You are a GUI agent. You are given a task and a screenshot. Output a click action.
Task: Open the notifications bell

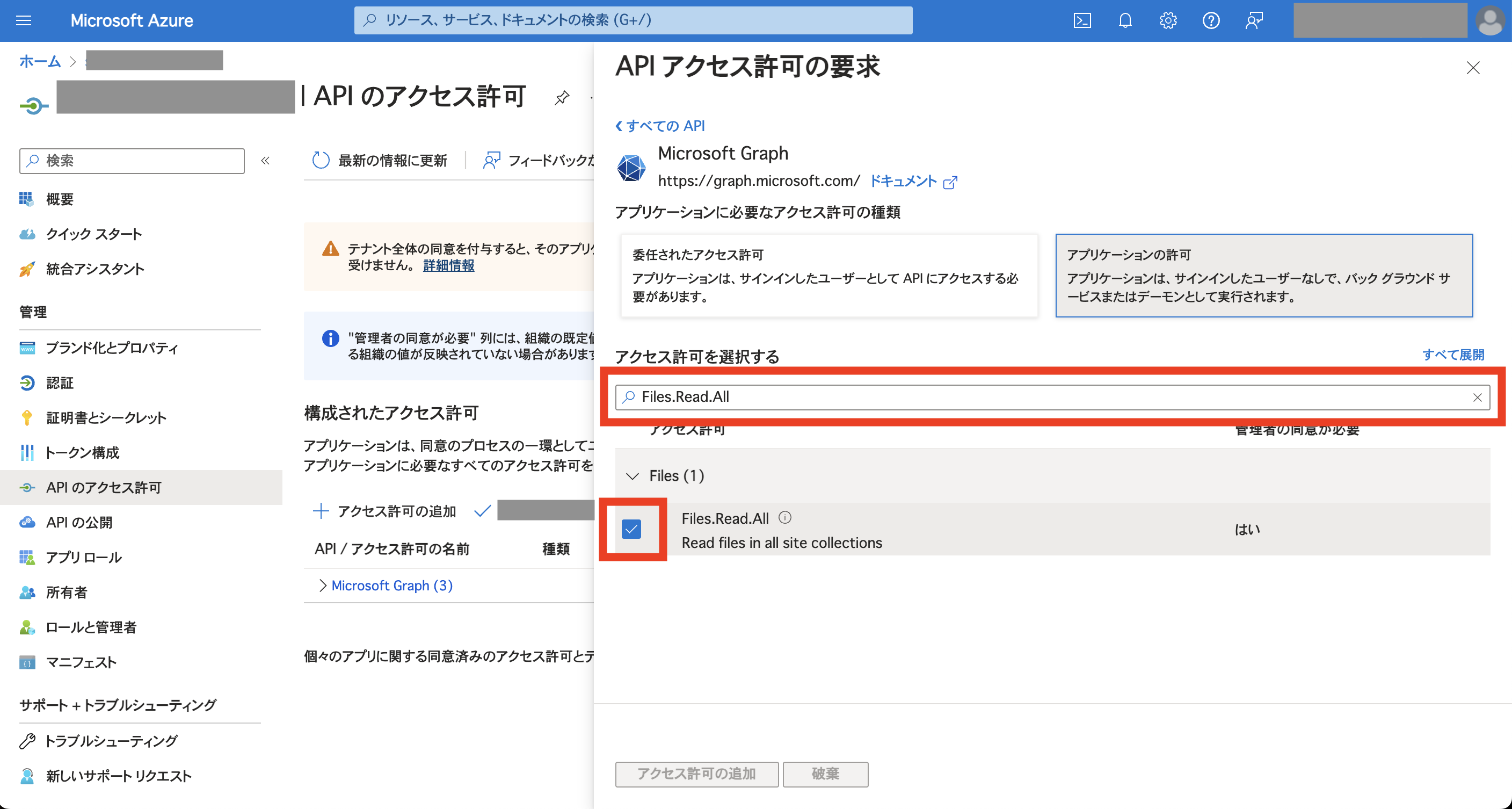pyautogui.click(x=1125, y=20)
